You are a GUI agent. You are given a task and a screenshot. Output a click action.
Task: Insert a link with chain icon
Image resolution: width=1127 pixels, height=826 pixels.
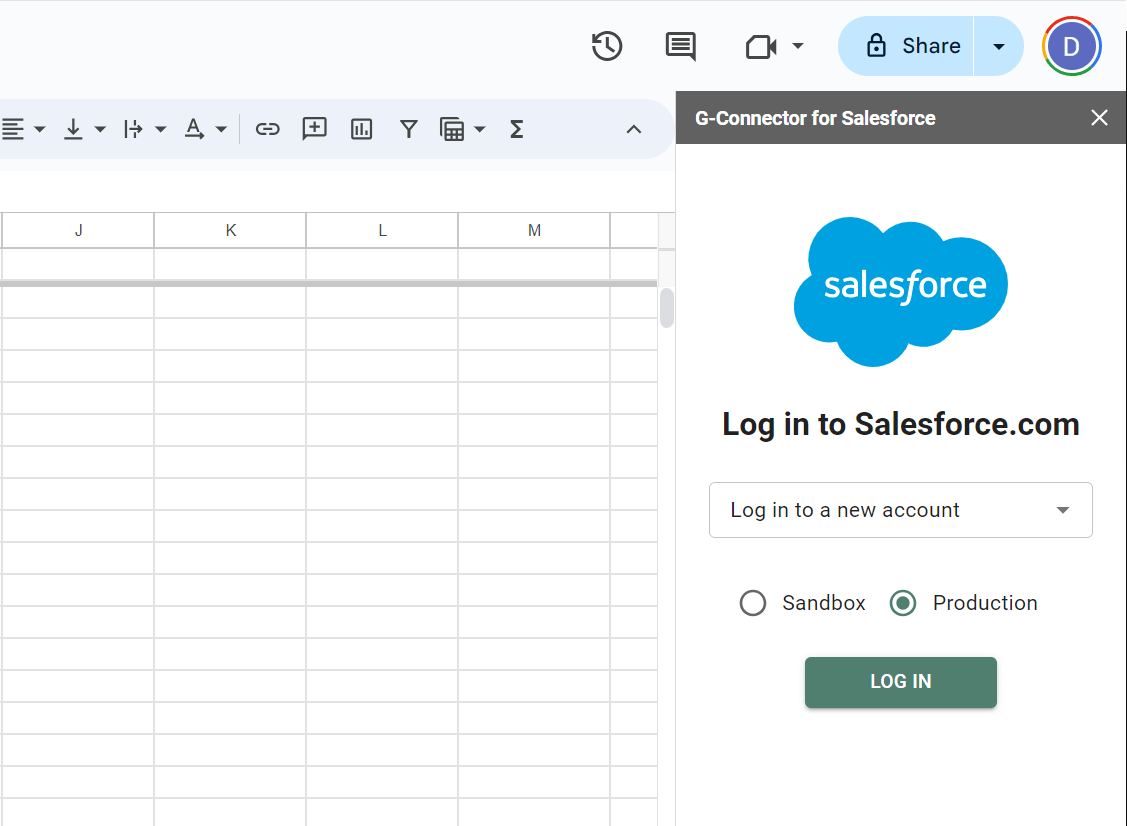(x=267, y=129)
